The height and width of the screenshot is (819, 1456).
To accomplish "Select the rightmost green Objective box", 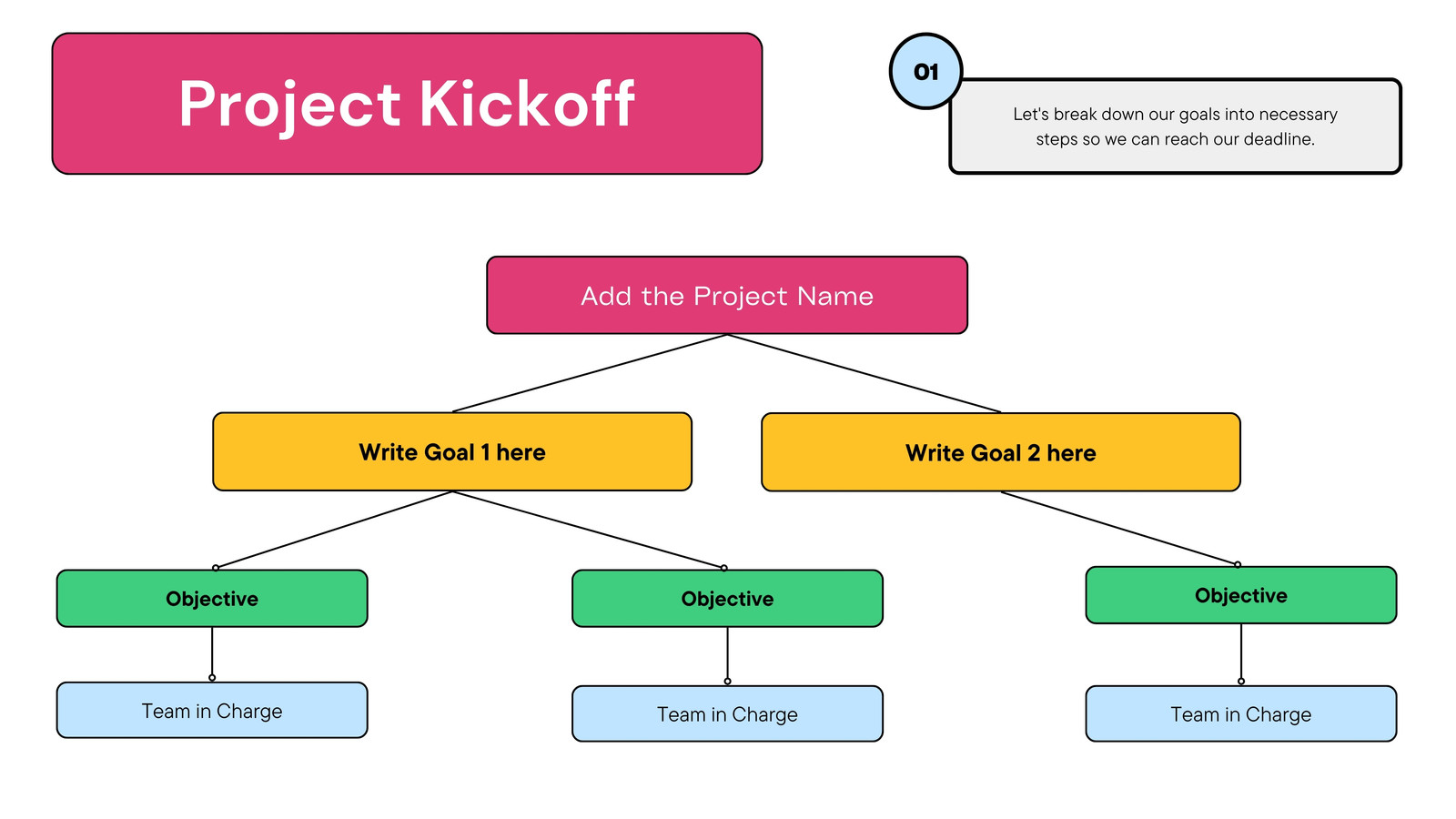I will [1241, 595].
